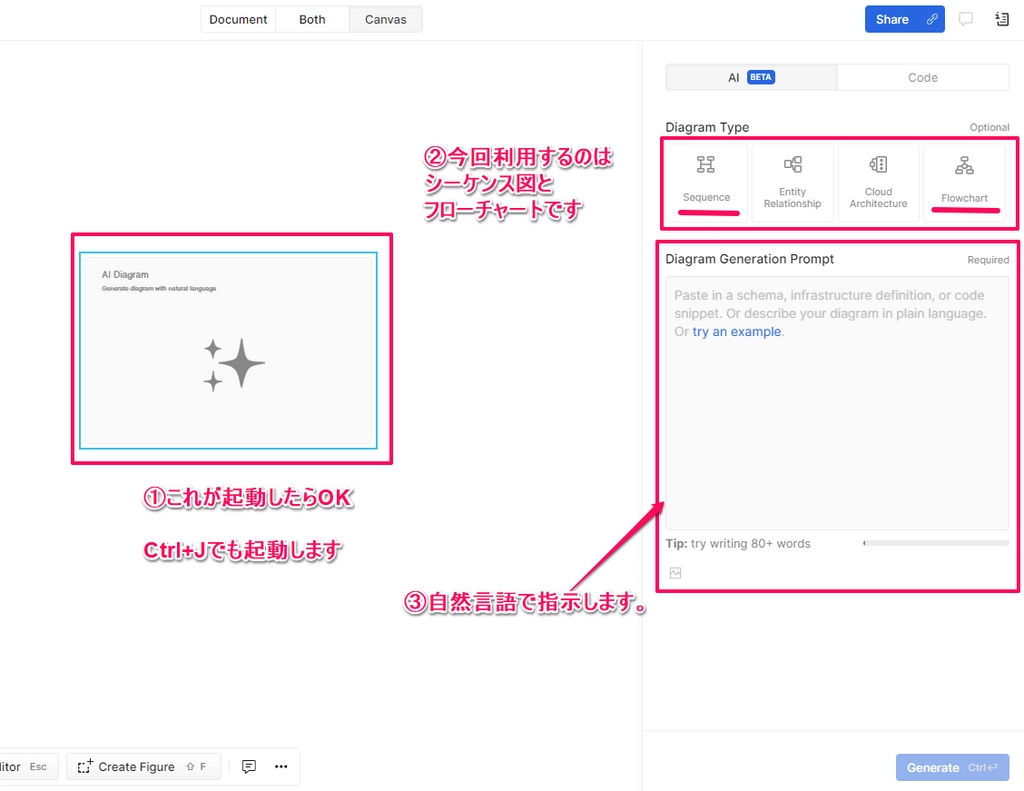Click the outline list icon beside comments

pyautogui.click(x=1002, y=19)
